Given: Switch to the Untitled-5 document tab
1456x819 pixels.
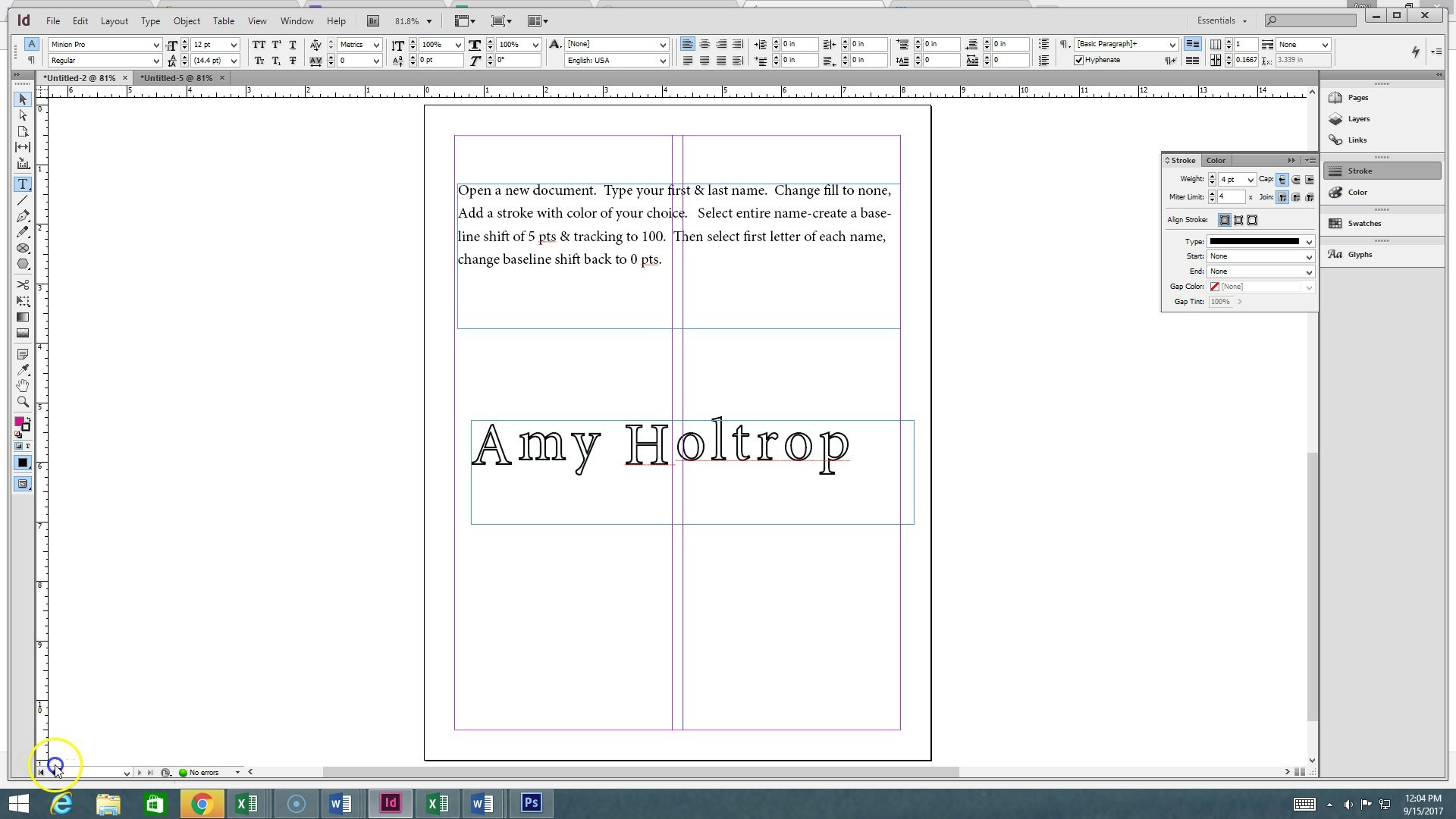Looking at the screenshot, I should (176, 78).
